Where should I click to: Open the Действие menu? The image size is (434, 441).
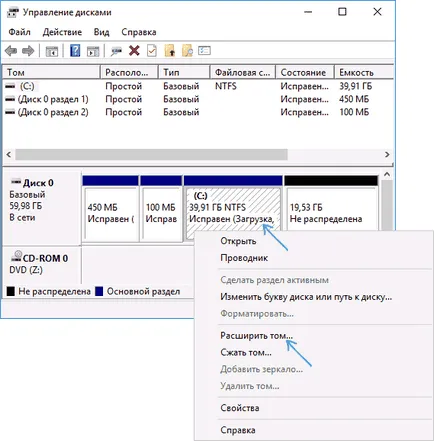pyautogui.click(x=62, y=32)
